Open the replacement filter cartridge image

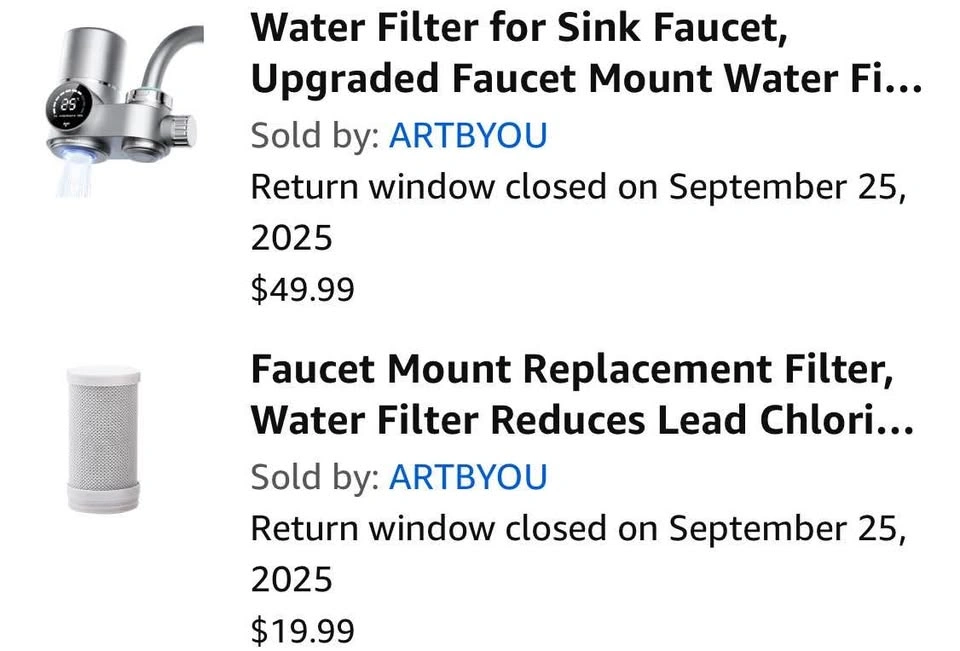coord(103,440)
